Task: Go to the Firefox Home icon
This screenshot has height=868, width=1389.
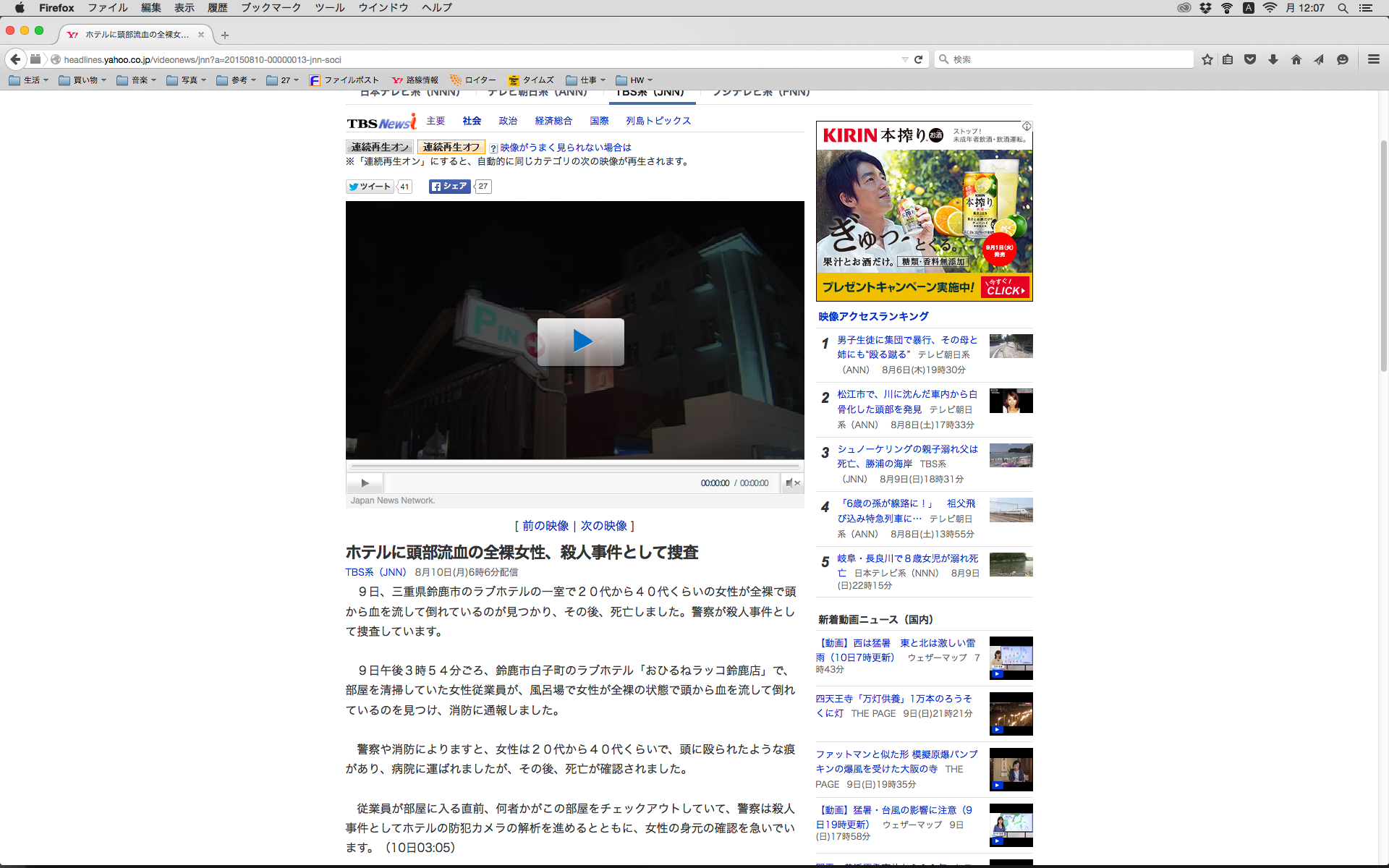Action: pyautogui.click(x=1296, y=59)
